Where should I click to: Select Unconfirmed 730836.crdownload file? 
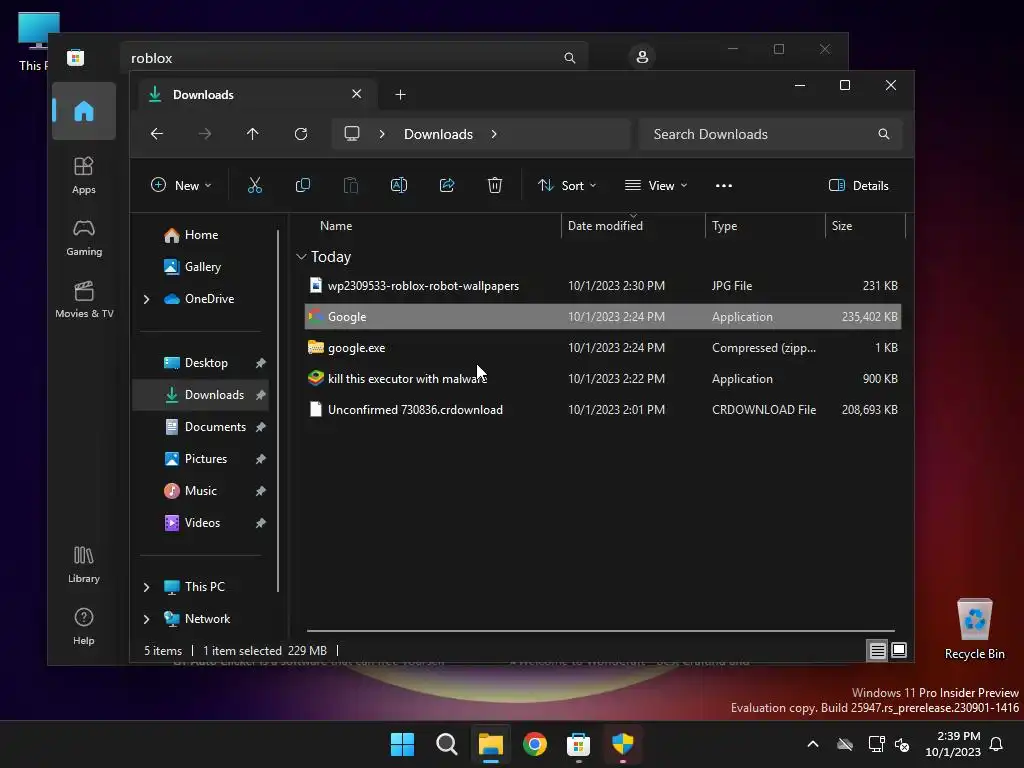(x=603, y=410)
